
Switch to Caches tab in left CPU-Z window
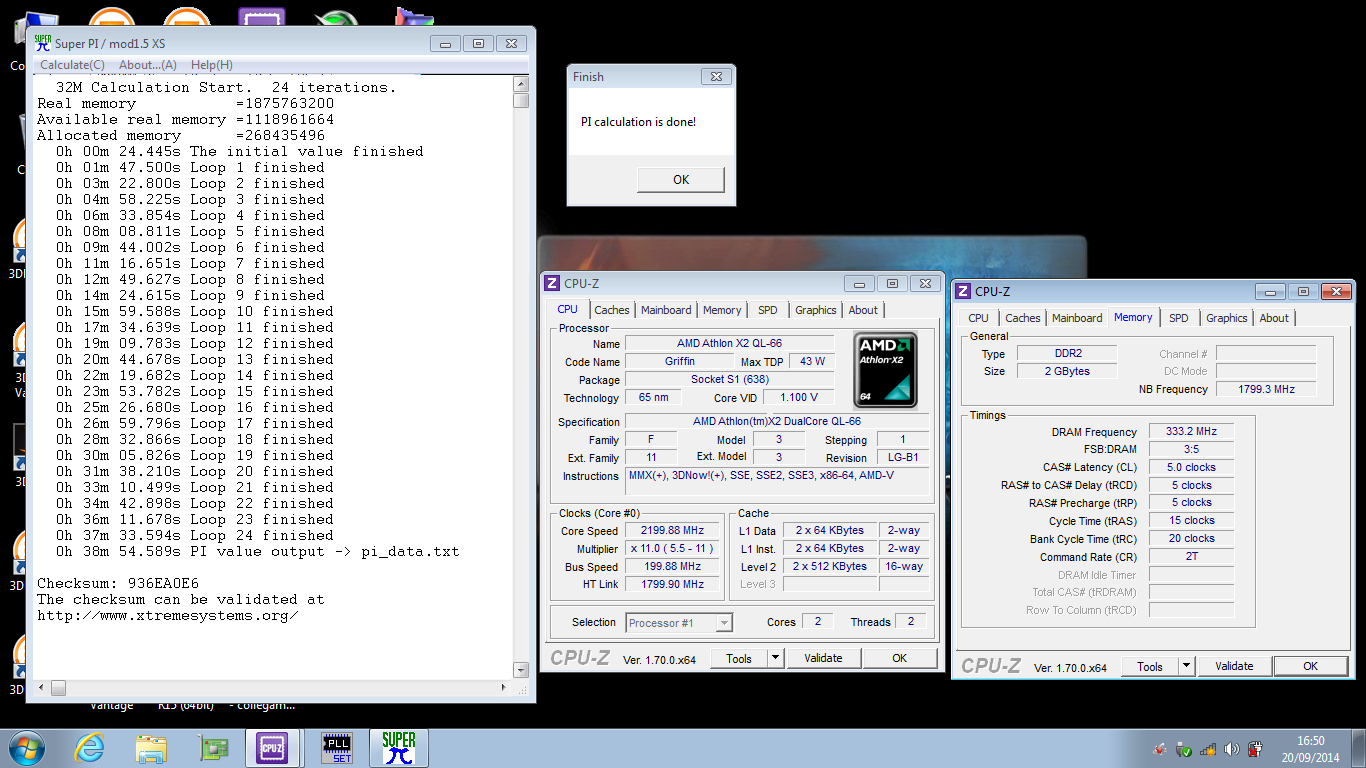612,310
